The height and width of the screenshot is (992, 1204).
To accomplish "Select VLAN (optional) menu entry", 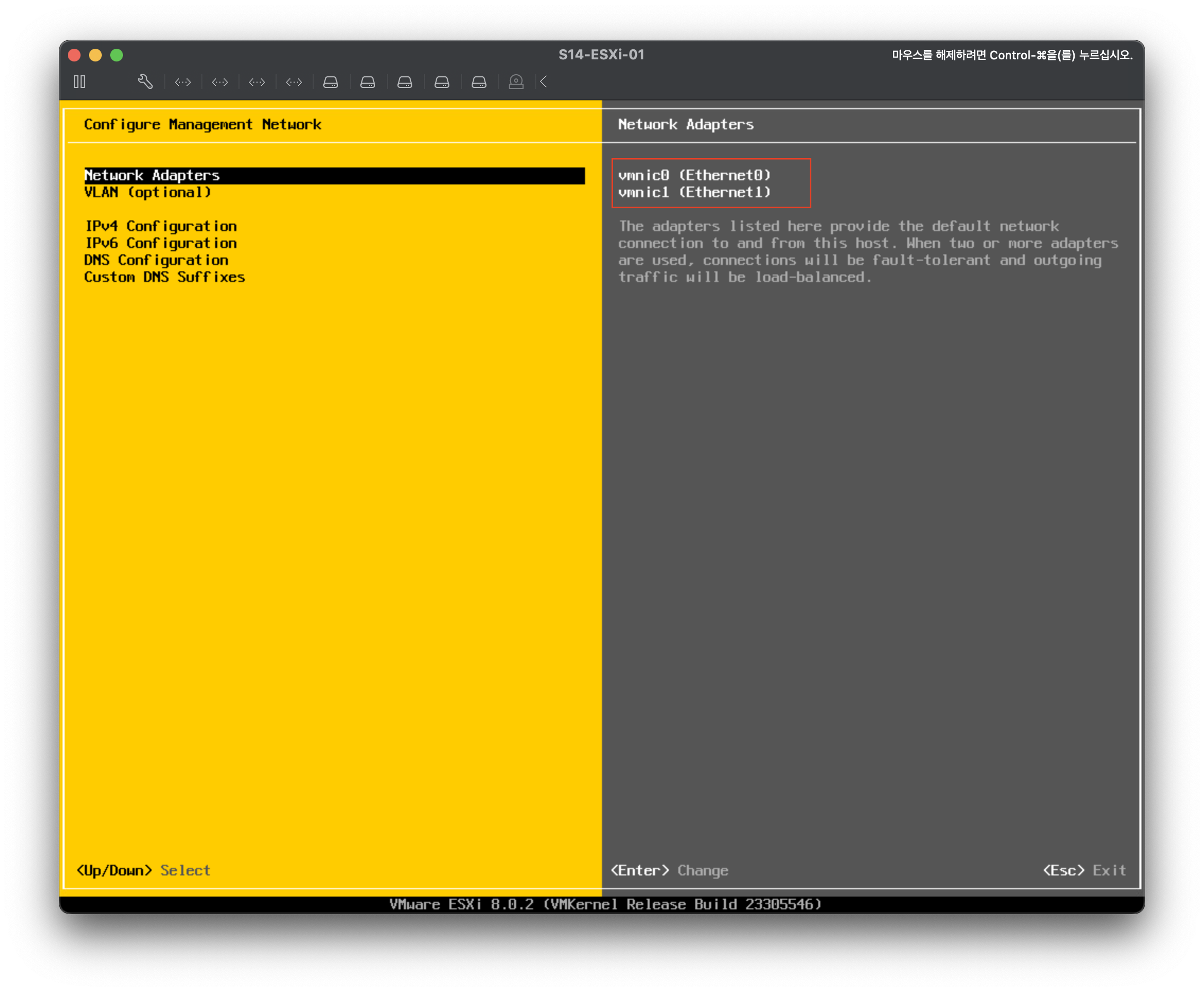I will coord(147,192).
